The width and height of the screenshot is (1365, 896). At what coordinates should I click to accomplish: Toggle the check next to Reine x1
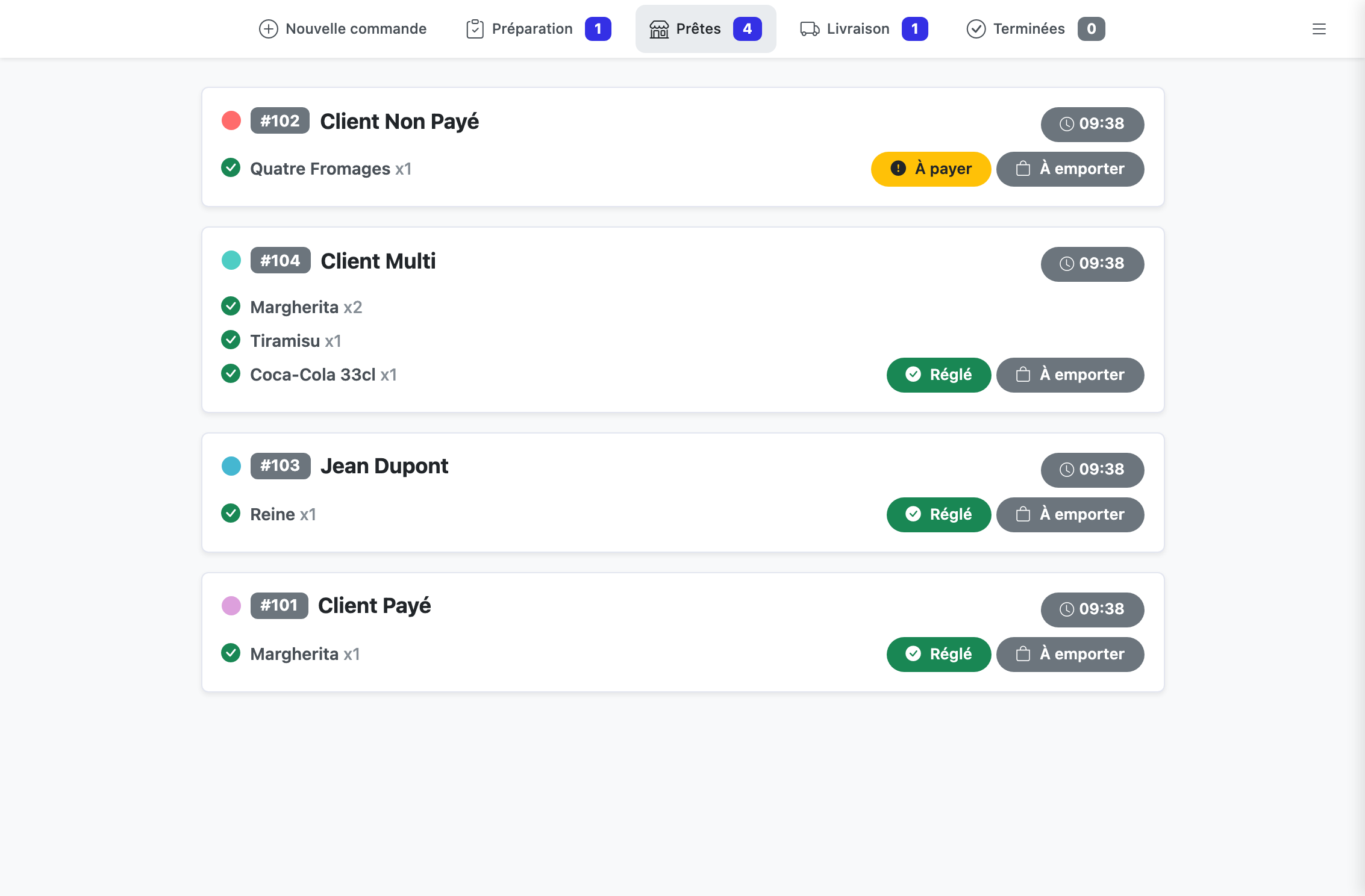231,514
